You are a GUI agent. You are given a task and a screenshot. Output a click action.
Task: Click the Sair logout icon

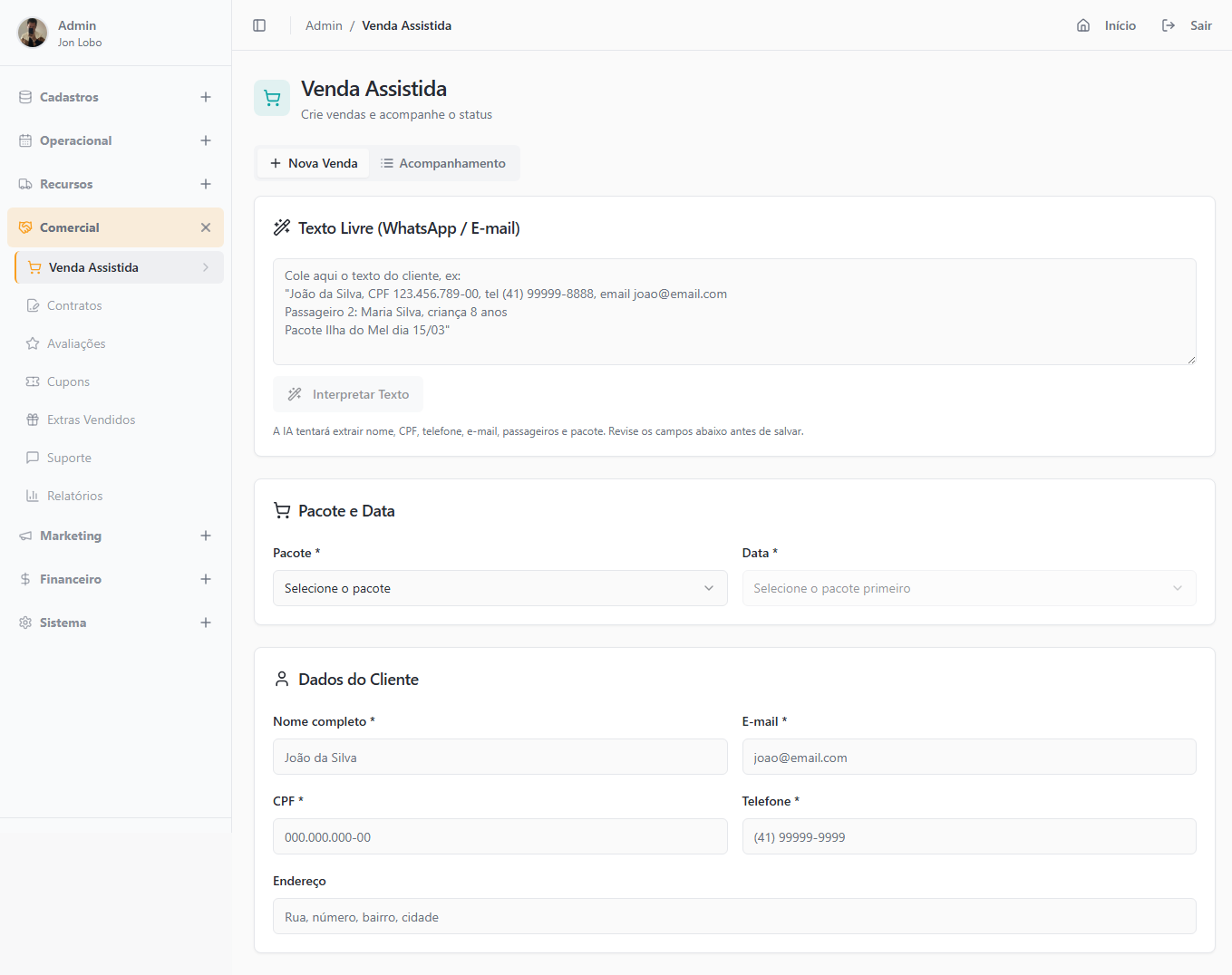(x=1169, y=25)
